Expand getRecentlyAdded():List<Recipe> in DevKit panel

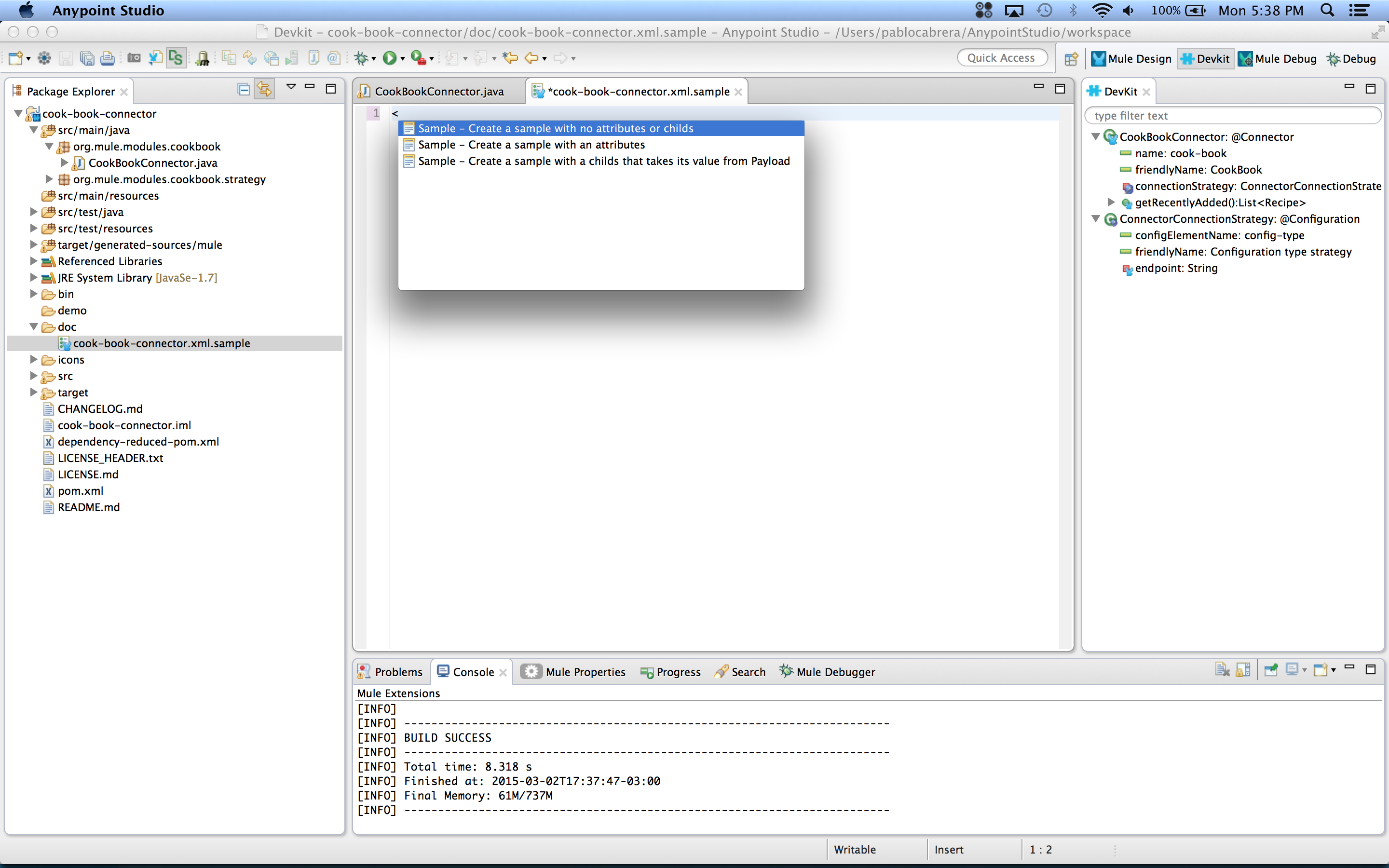click(x=1111, y=202)
